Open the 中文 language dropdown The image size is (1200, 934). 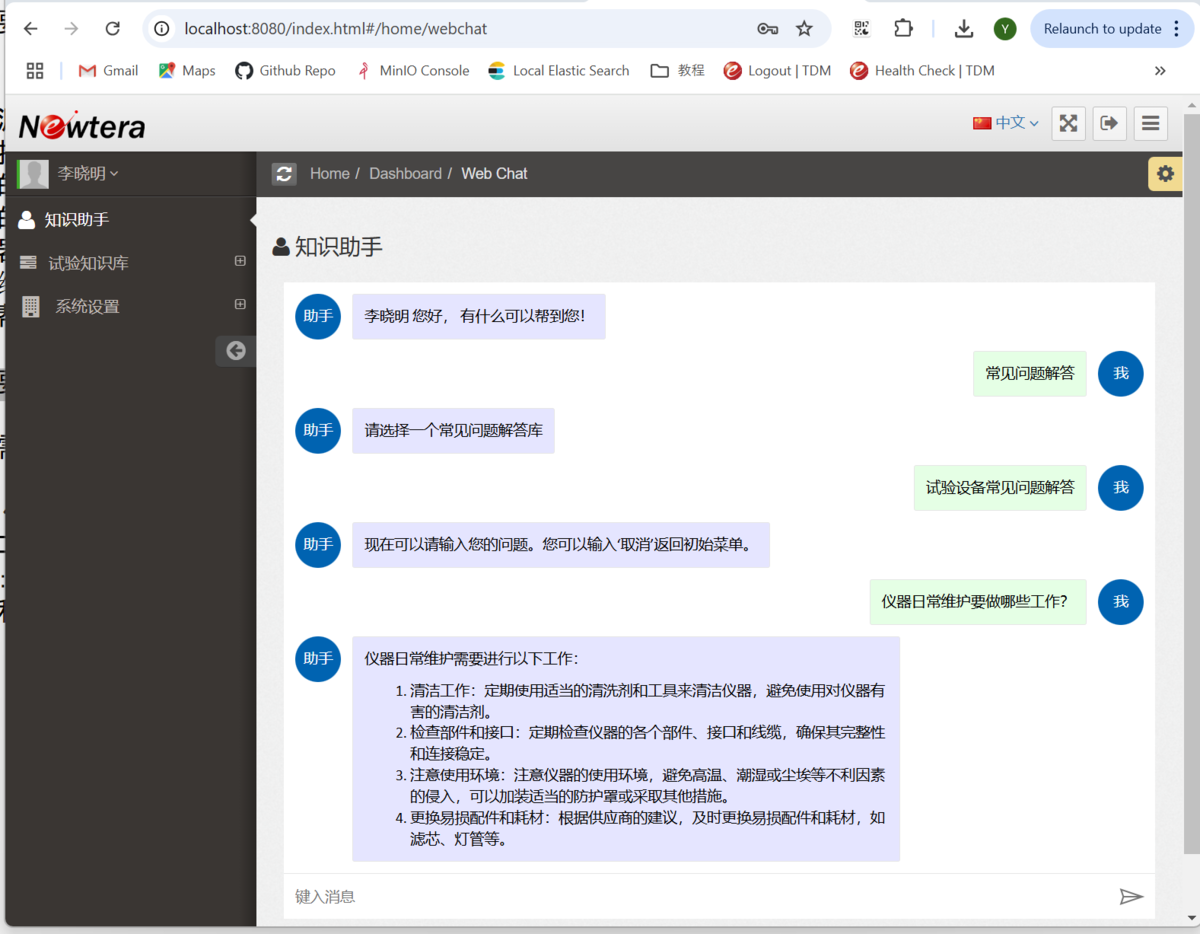1006,123
